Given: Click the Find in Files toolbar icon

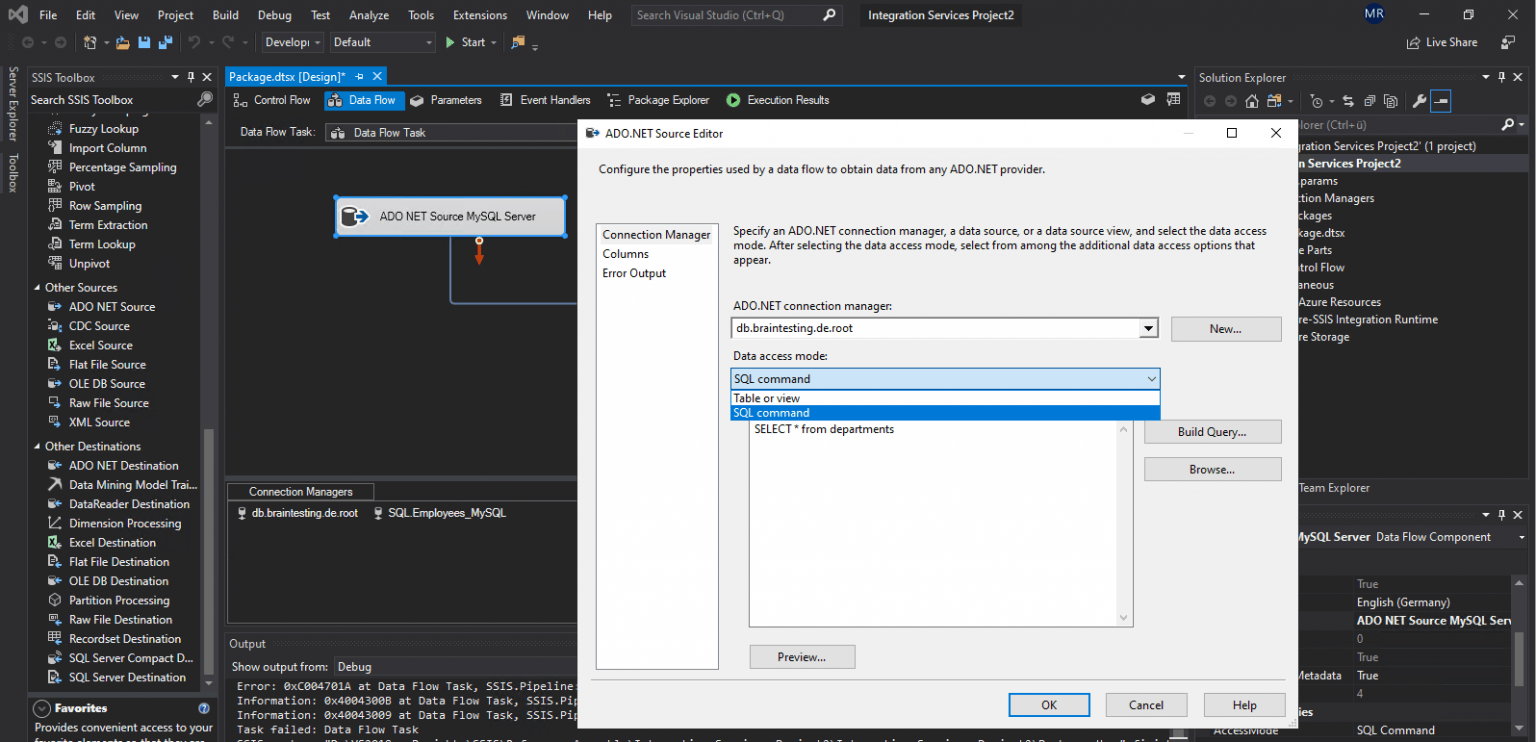Looking at the screenshot, I should [x=518, y=42].
